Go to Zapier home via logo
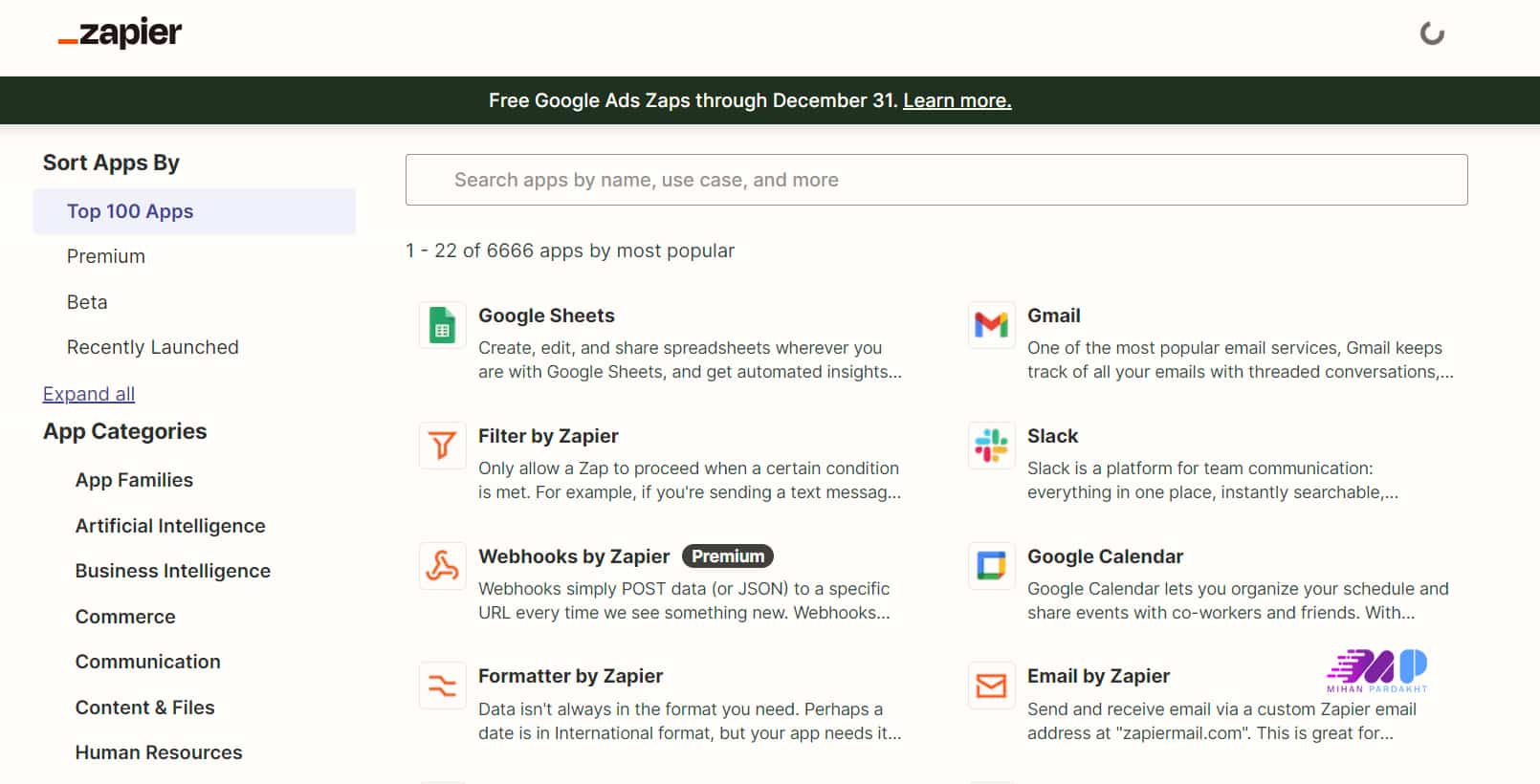Viewport: 1540px width, 784px height. (120, 34)
